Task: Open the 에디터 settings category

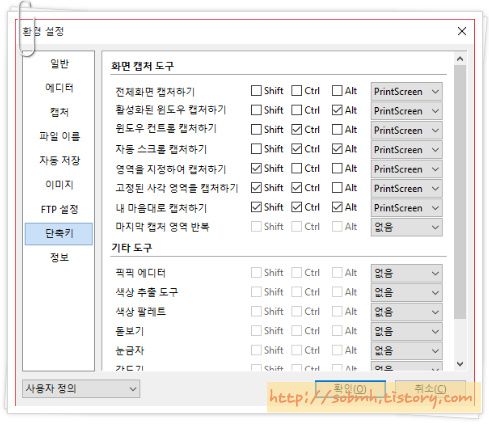Action: click(59, 88)
